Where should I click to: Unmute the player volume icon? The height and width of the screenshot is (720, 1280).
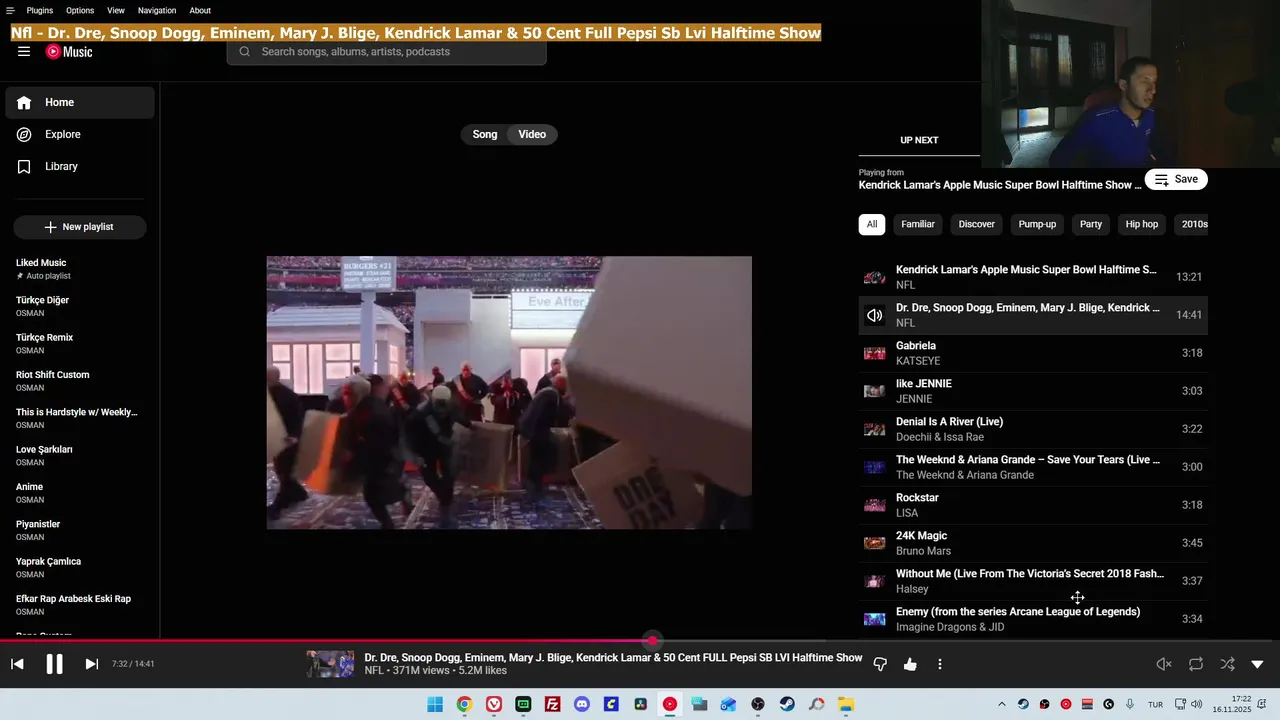click(x=1164, y=664)
